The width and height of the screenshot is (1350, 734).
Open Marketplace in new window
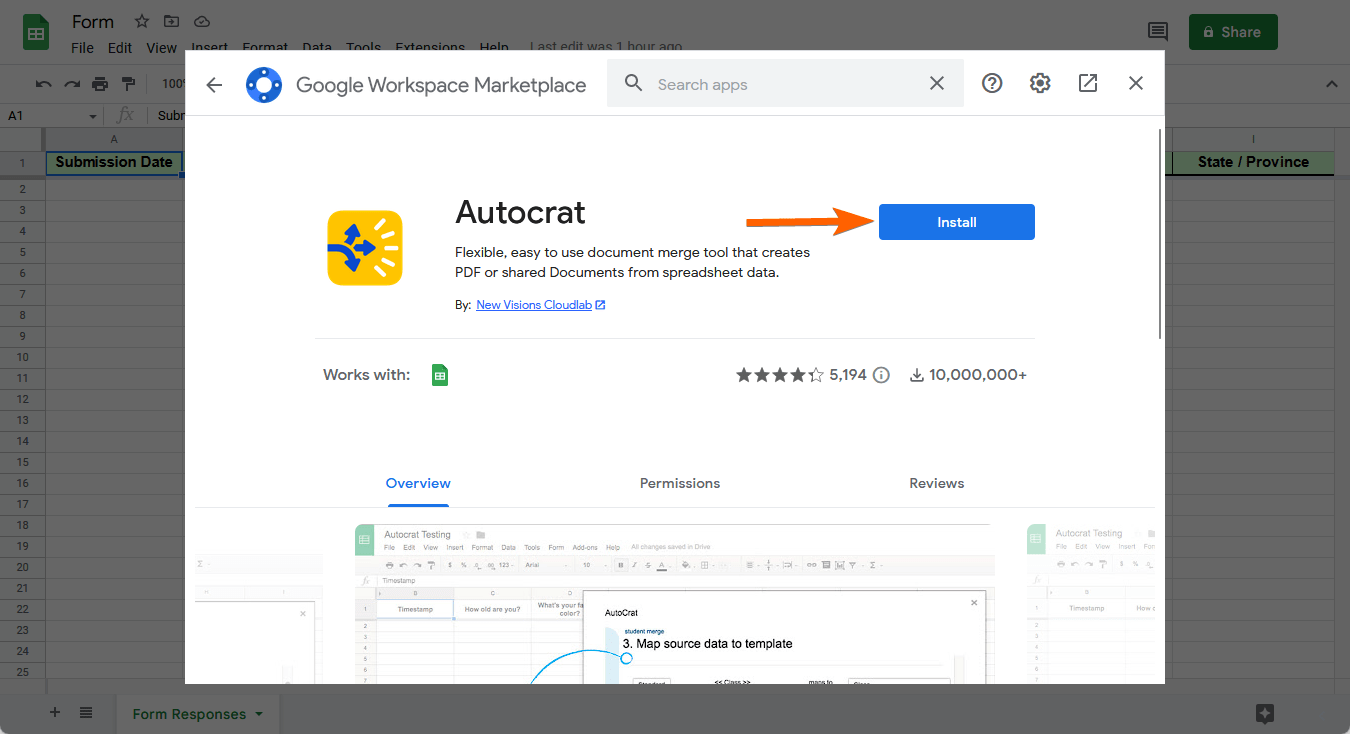(x=1088, y=84)
